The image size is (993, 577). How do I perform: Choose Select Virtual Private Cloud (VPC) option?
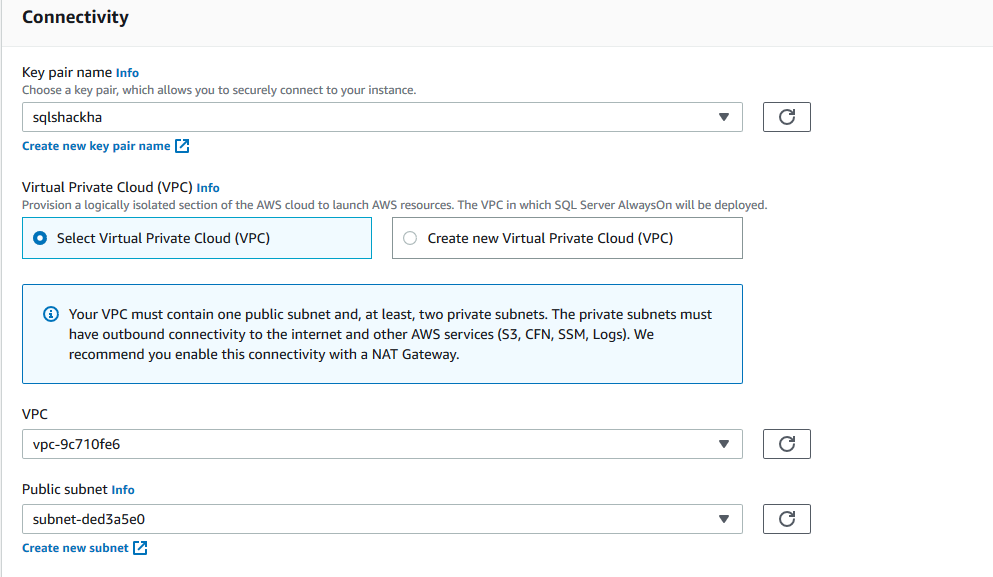(x=40, y=239)
